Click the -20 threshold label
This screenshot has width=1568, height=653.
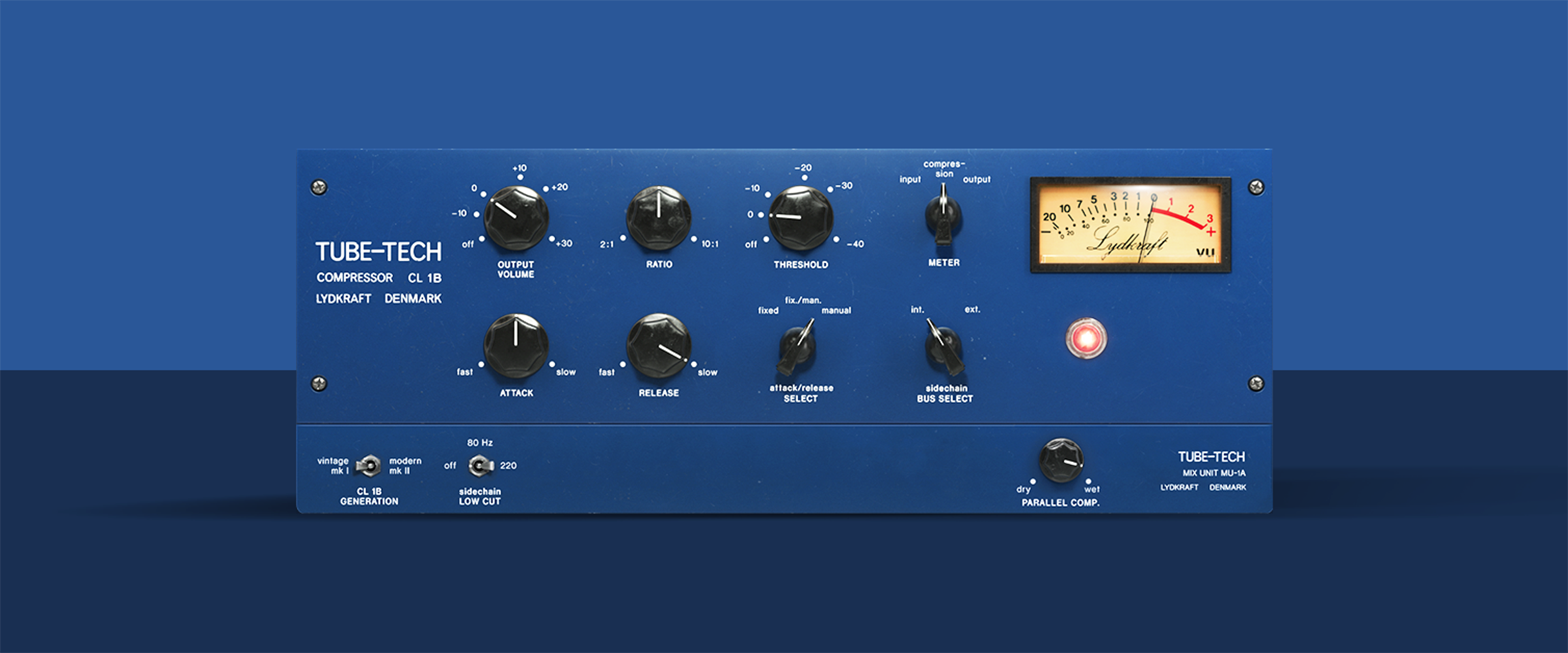pyautogui.click(x=803, y=168)
